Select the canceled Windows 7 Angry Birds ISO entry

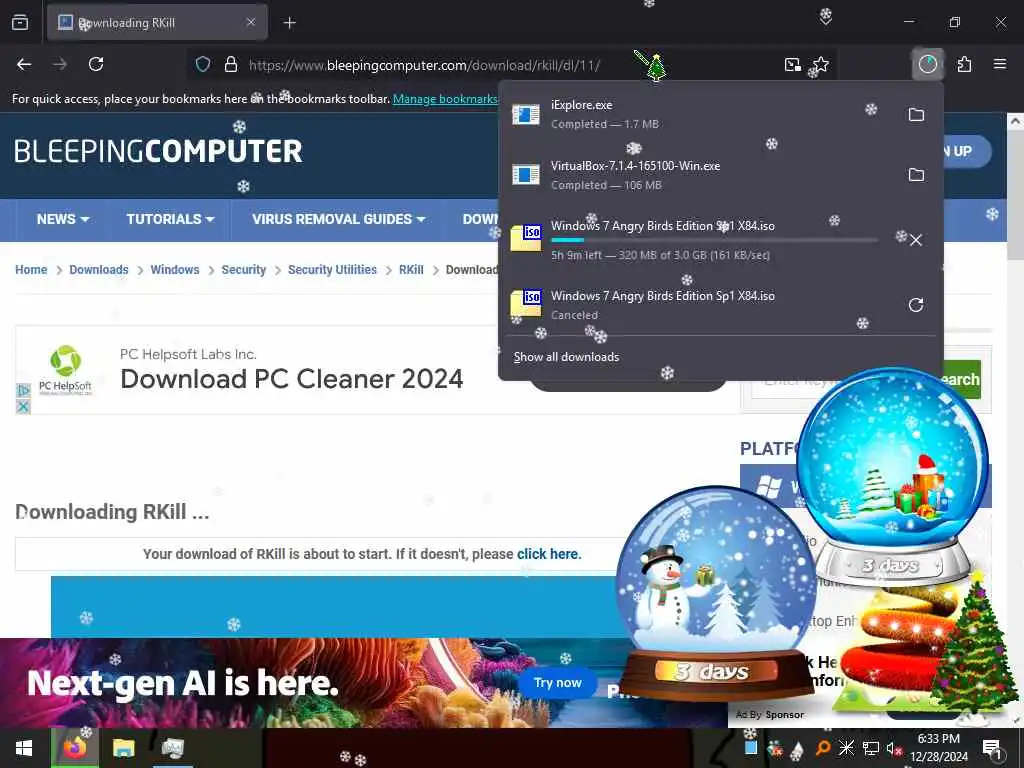click(x=699, y=305)
